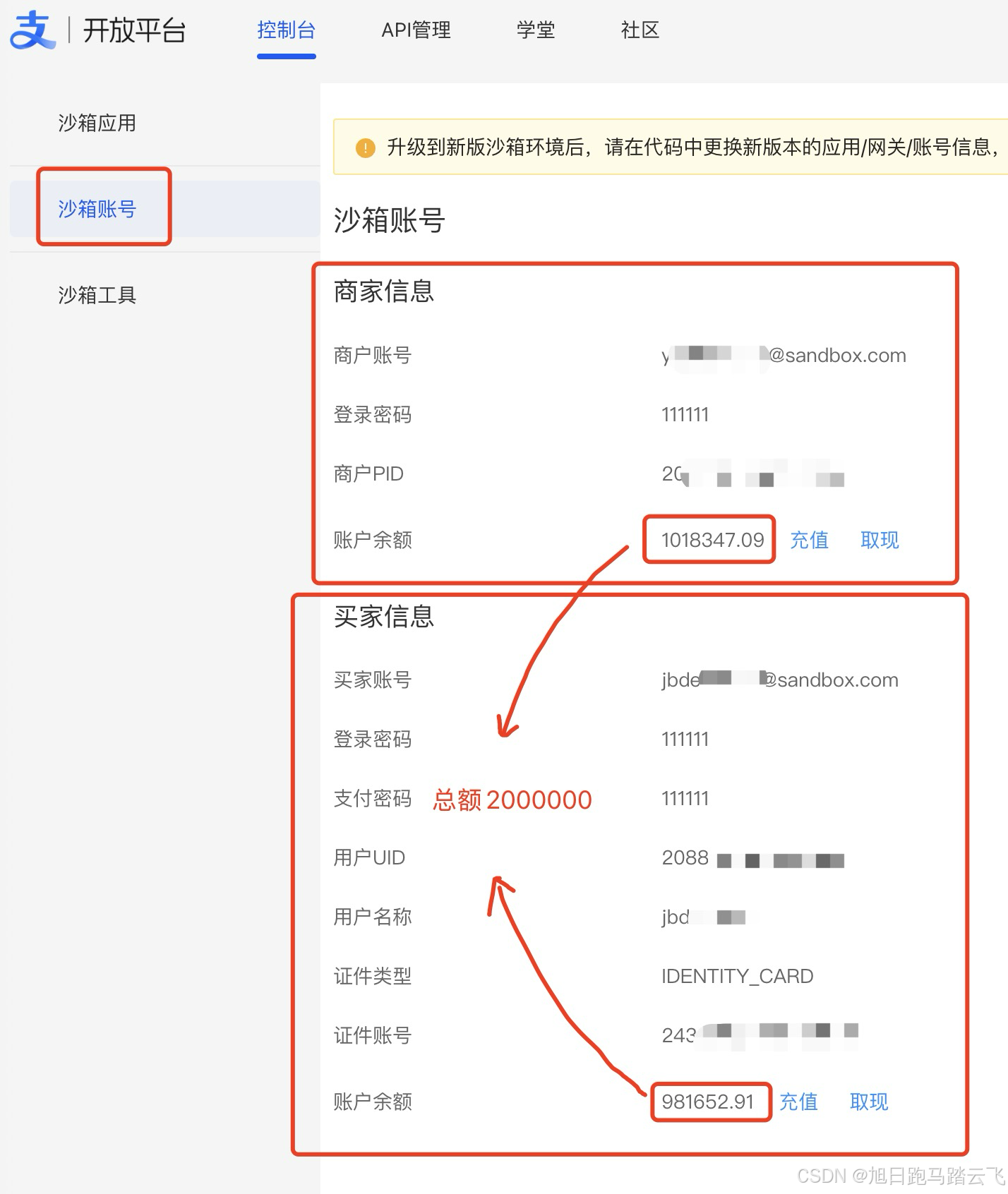The height and width of the screenshot is (1194, 1008).
Task: Click the 支付密码 label
Action: (x=373, y=798)
